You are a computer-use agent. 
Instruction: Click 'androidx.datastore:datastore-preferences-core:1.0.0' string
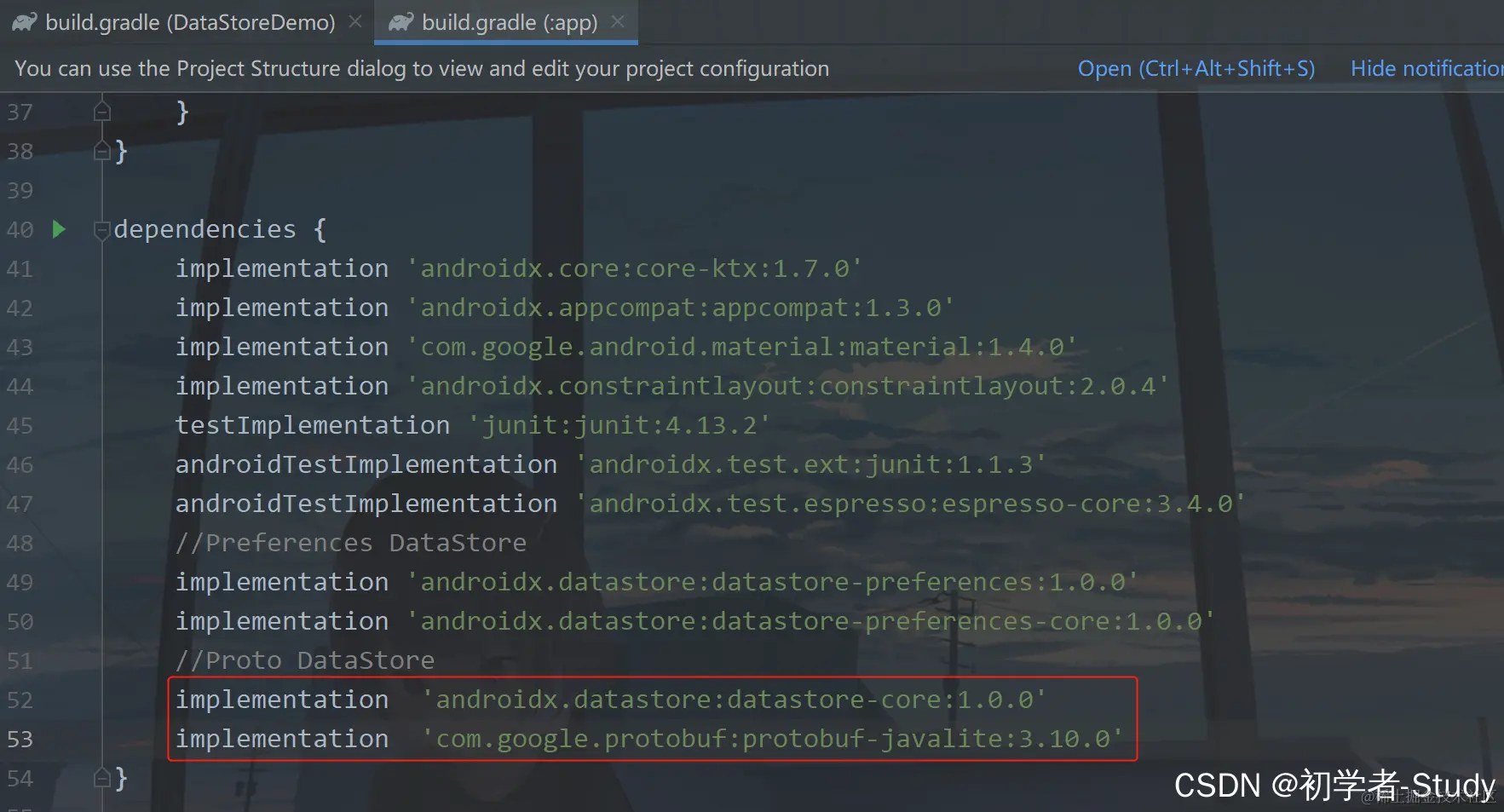point(810,621)
